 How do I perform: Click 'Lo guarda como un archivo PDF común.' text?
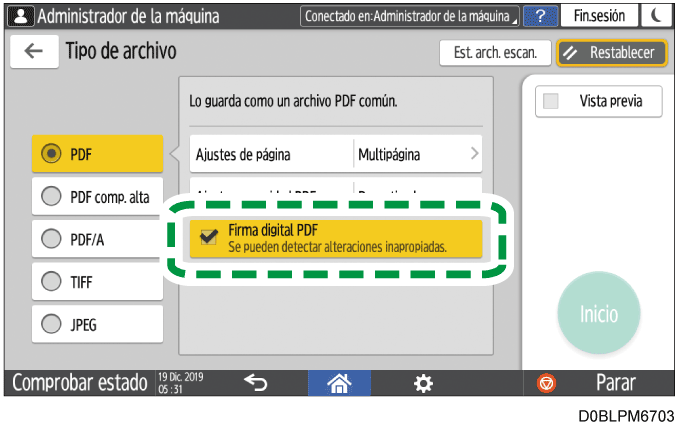click(293, 101)
